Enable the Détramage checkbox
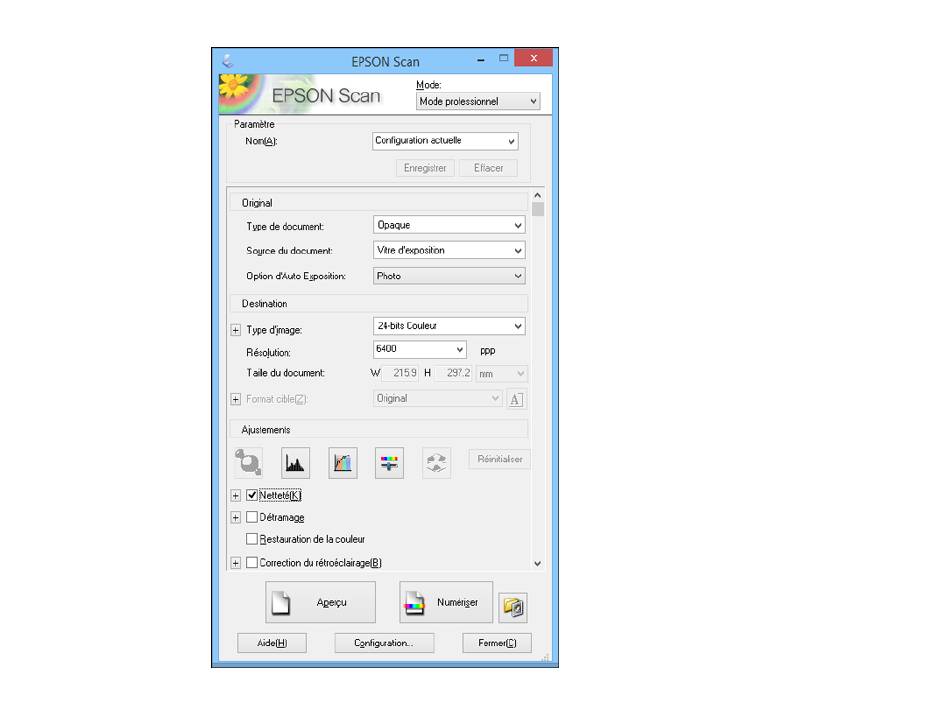Image resolution: width=950 pixels, height=710 pixels. [252, 517]
